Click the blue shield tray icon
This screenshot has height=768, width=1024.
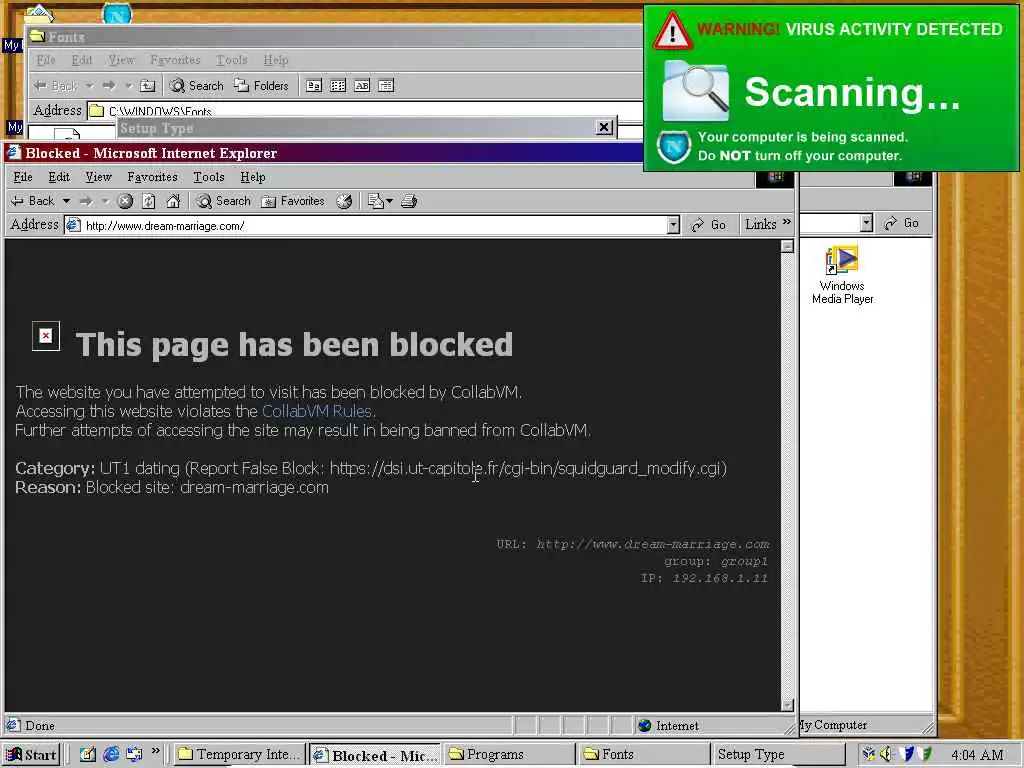906,754
